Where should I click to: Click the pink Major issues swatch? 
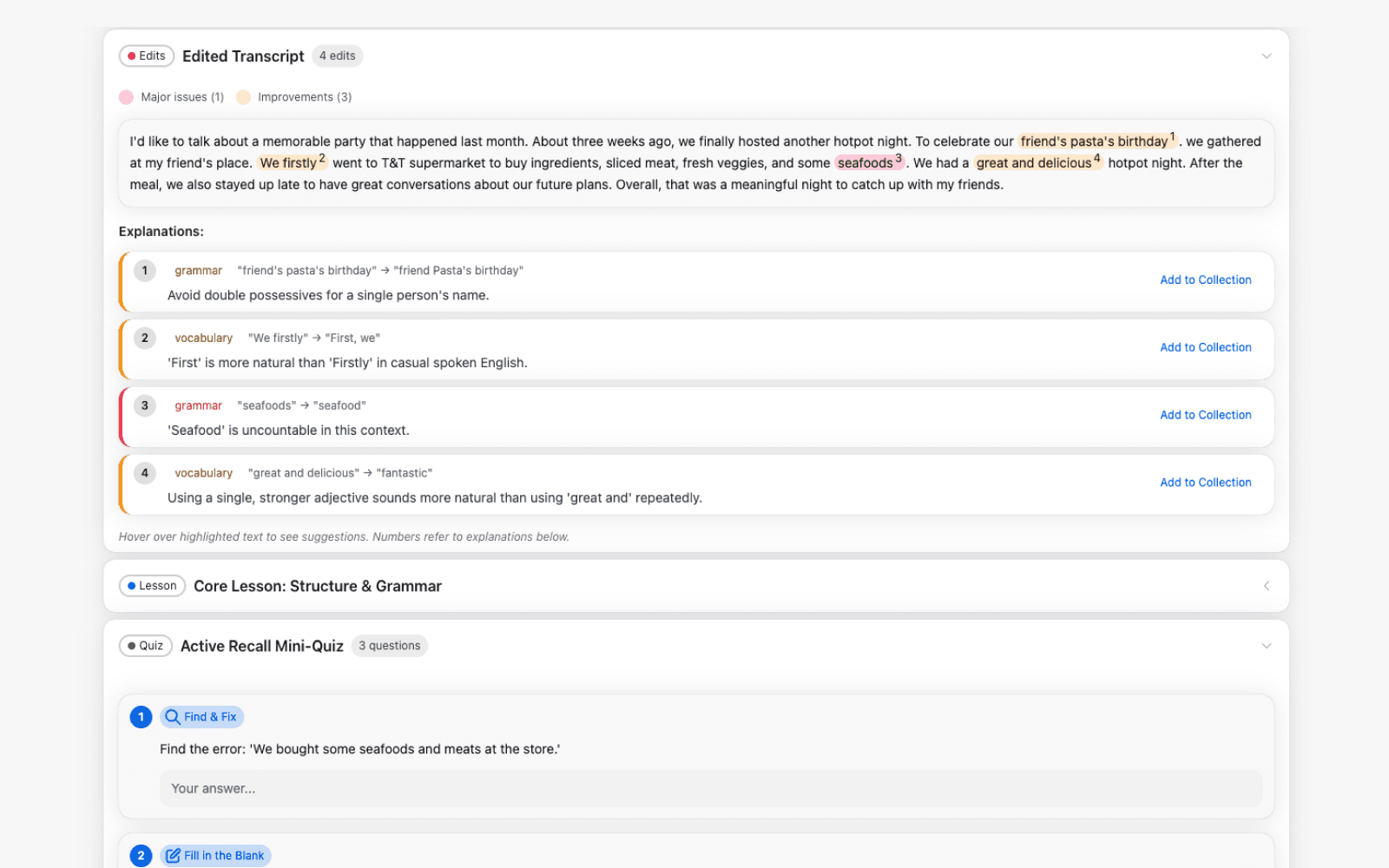coord(127,97)
